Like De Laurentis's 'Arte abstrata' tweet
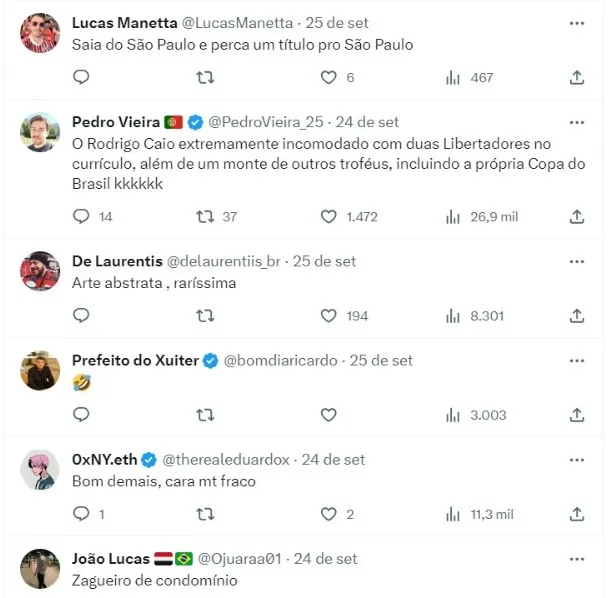 click(329, 316)
